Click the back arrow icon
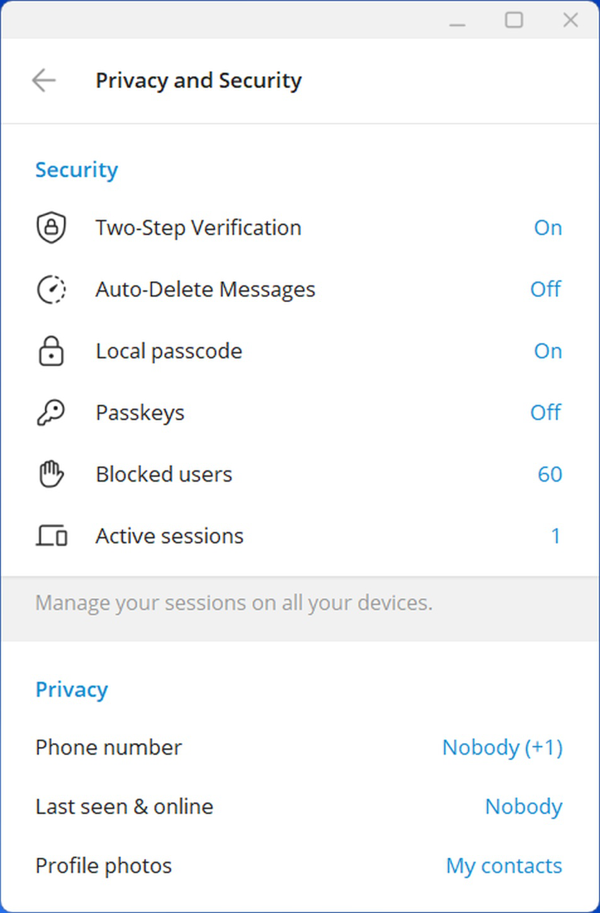This screenshot has width=600, height=913. (43, 81)
